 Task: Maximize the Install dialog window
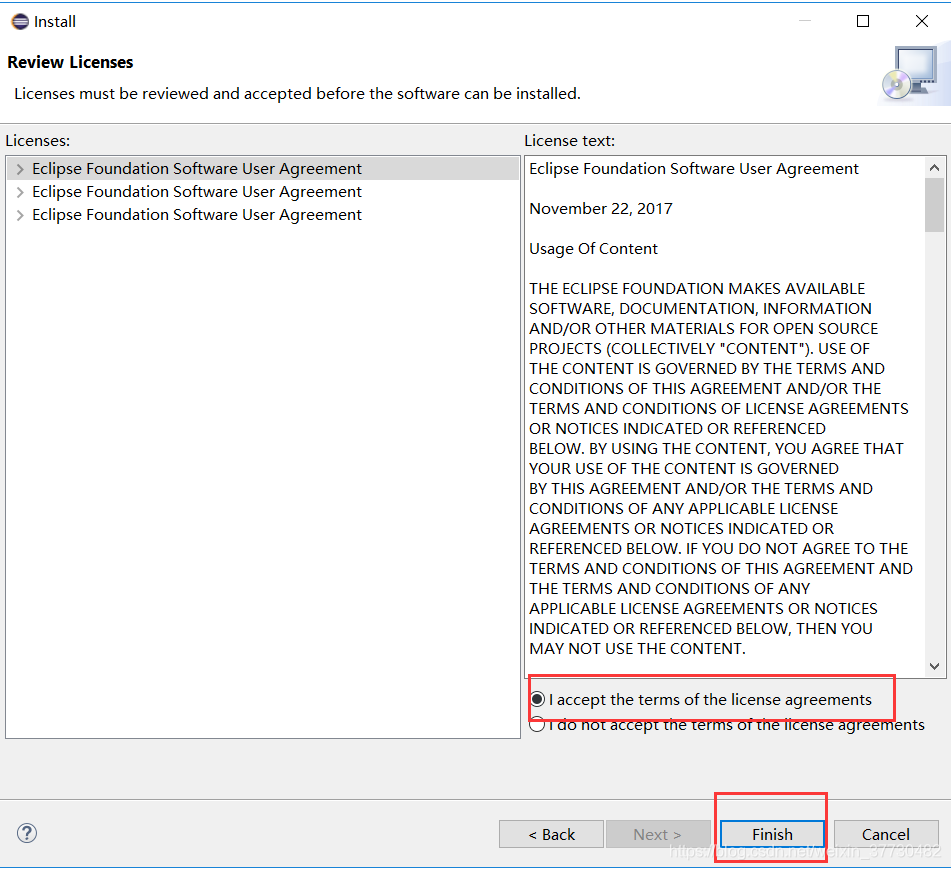tap(862, 21)
